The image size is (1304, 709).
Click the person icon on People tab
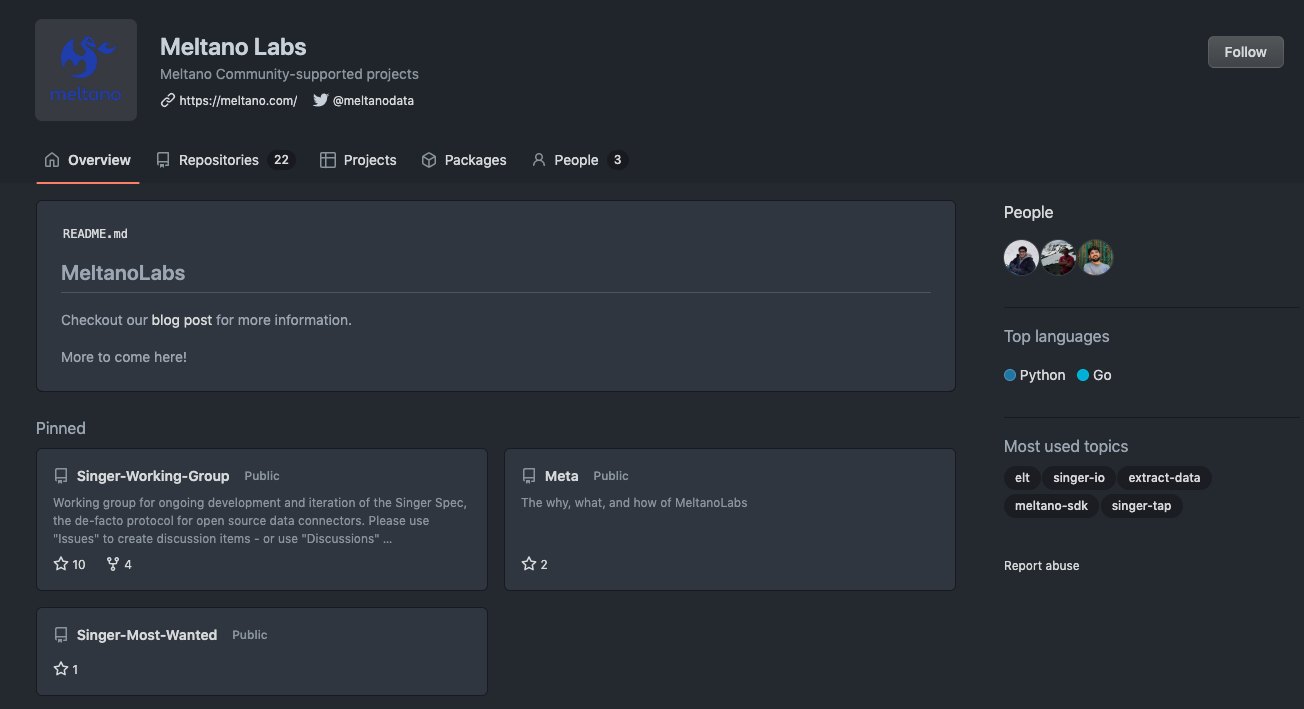point(539,160)
